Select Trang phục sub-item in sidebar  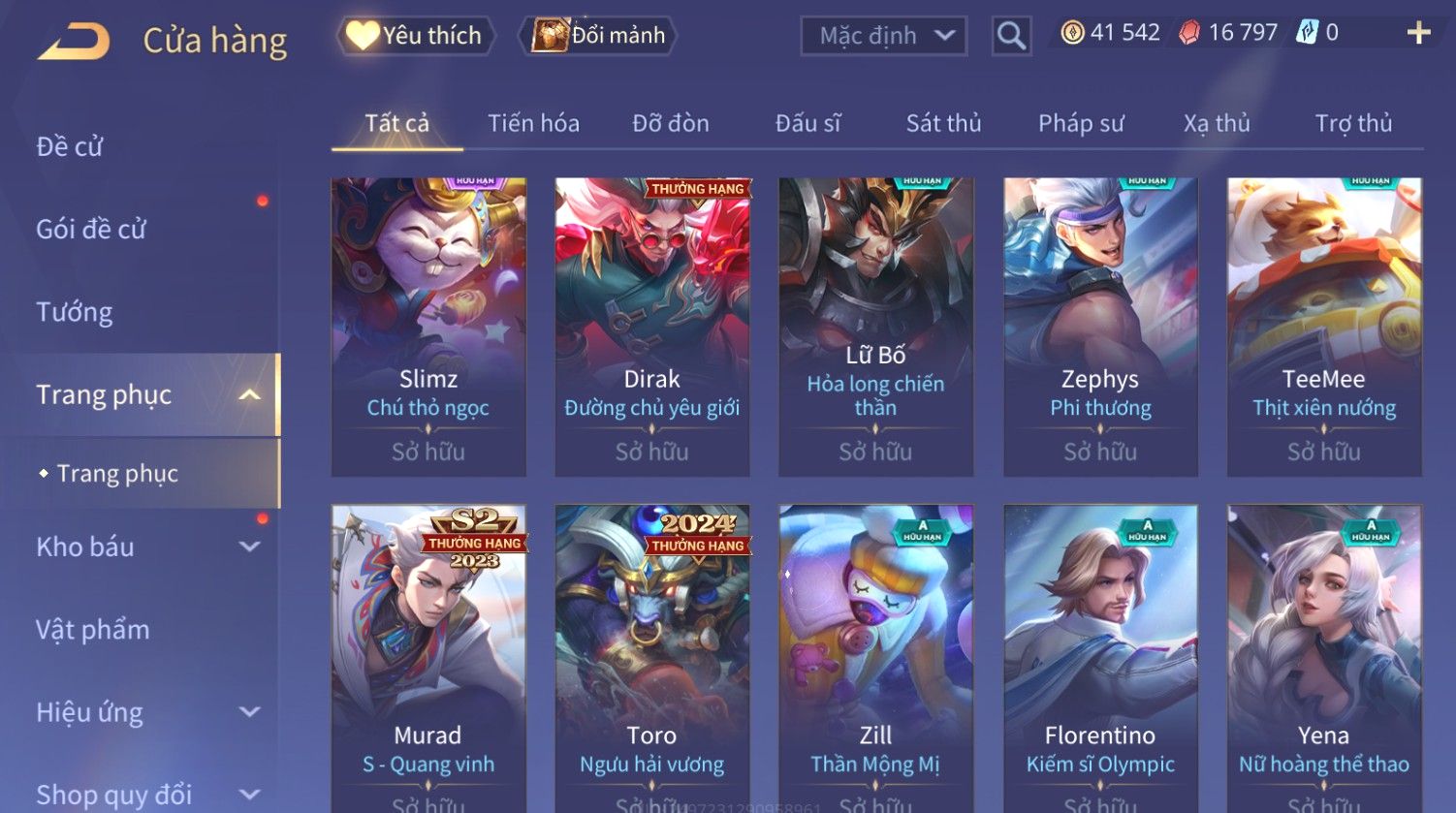click(116, 474)
